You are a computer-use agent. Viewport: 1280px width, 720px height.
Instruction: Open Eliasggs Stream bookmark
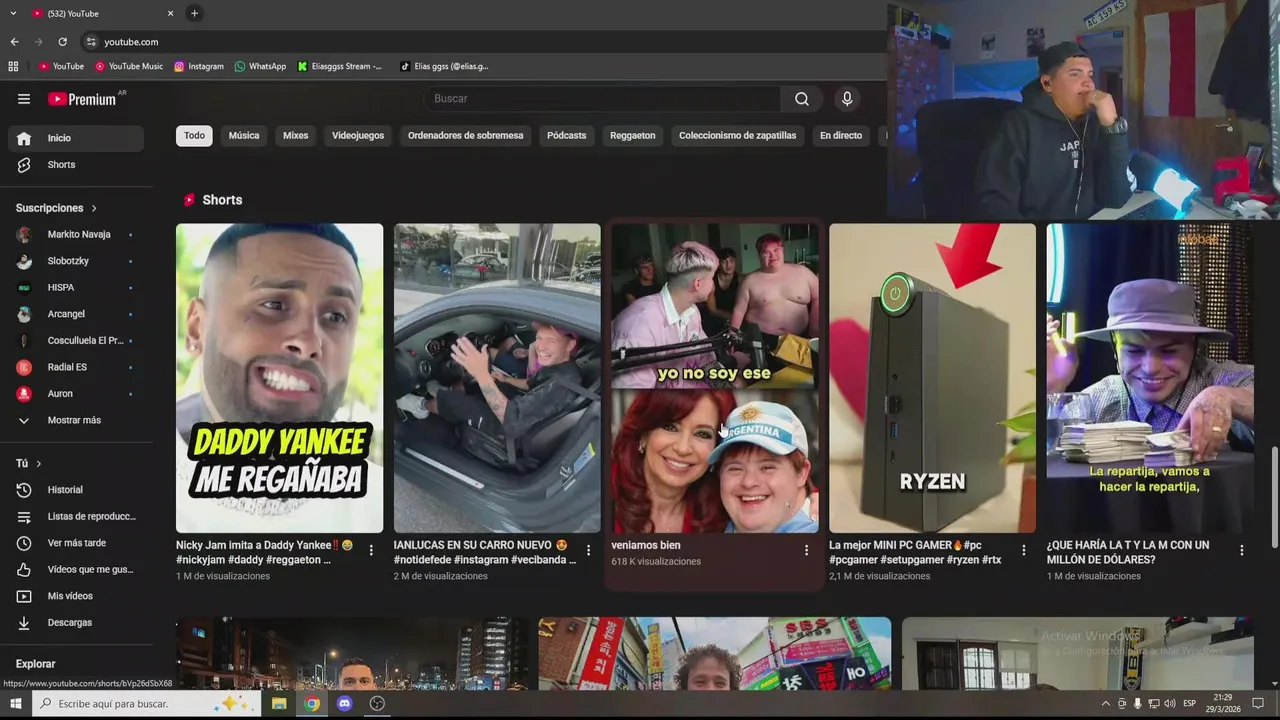coord(339,66)
